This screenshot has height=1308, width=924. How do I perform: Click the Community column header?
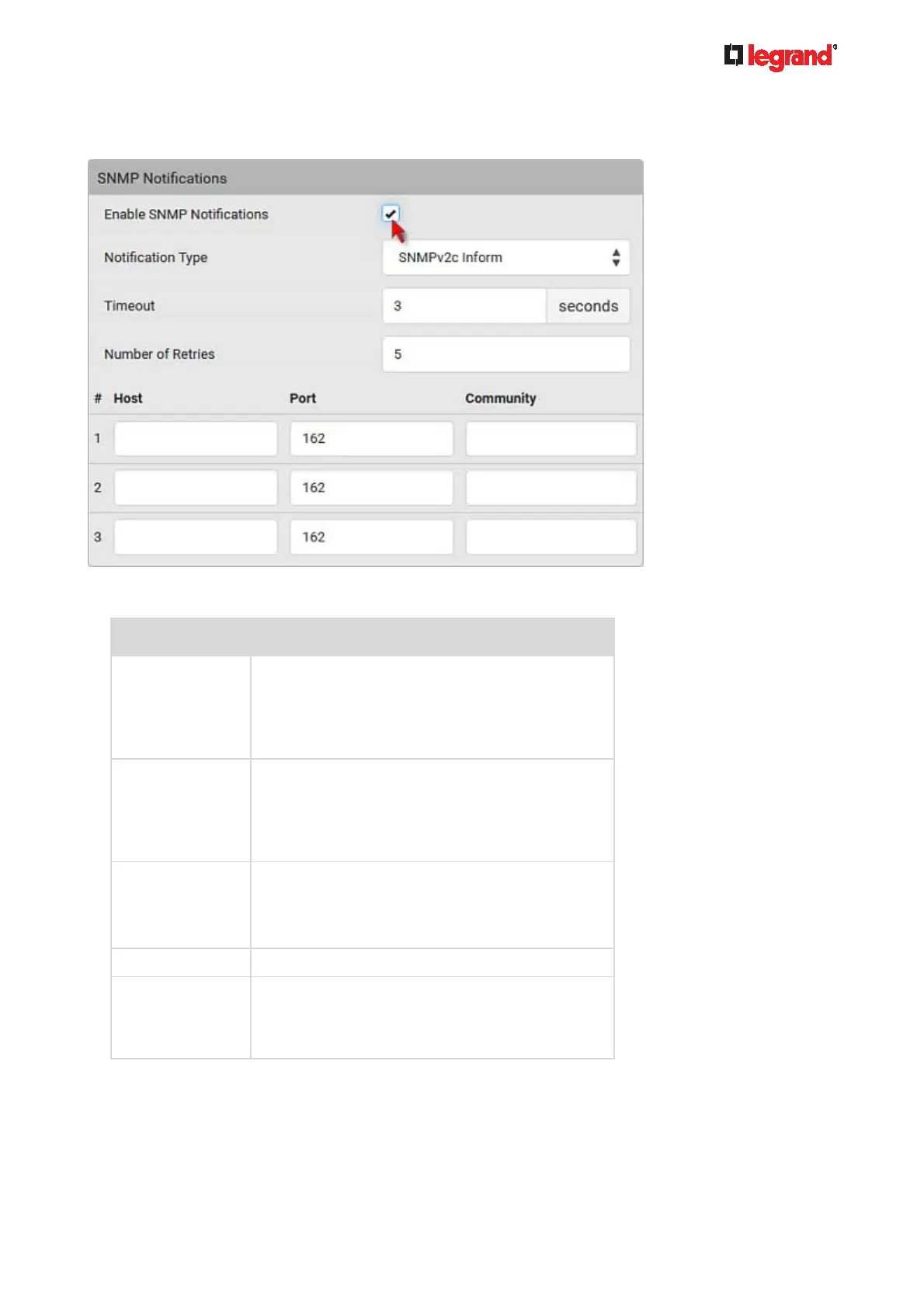[501, 398]
